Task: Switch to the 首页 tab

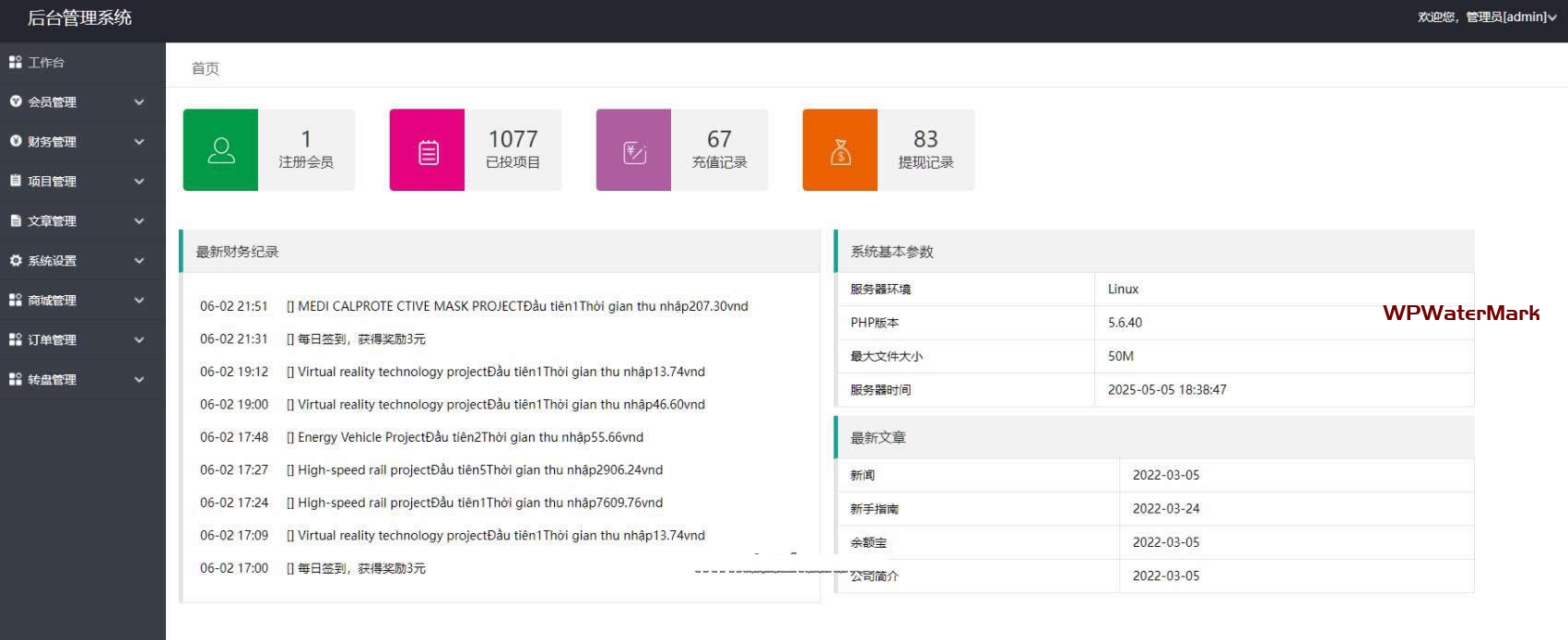Action: coord(205,68)
